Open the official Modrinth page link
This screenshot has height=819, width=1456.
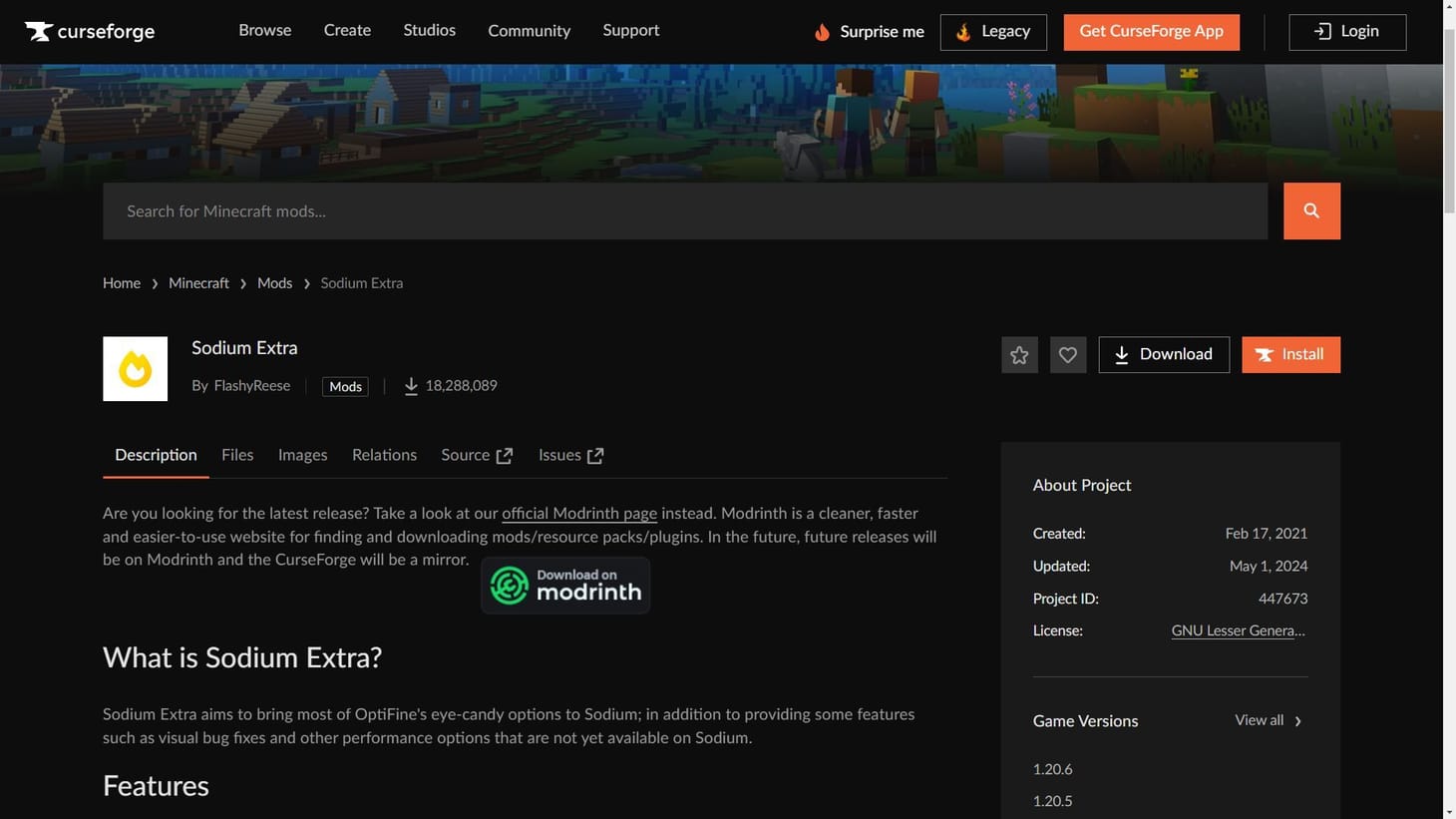578,513
